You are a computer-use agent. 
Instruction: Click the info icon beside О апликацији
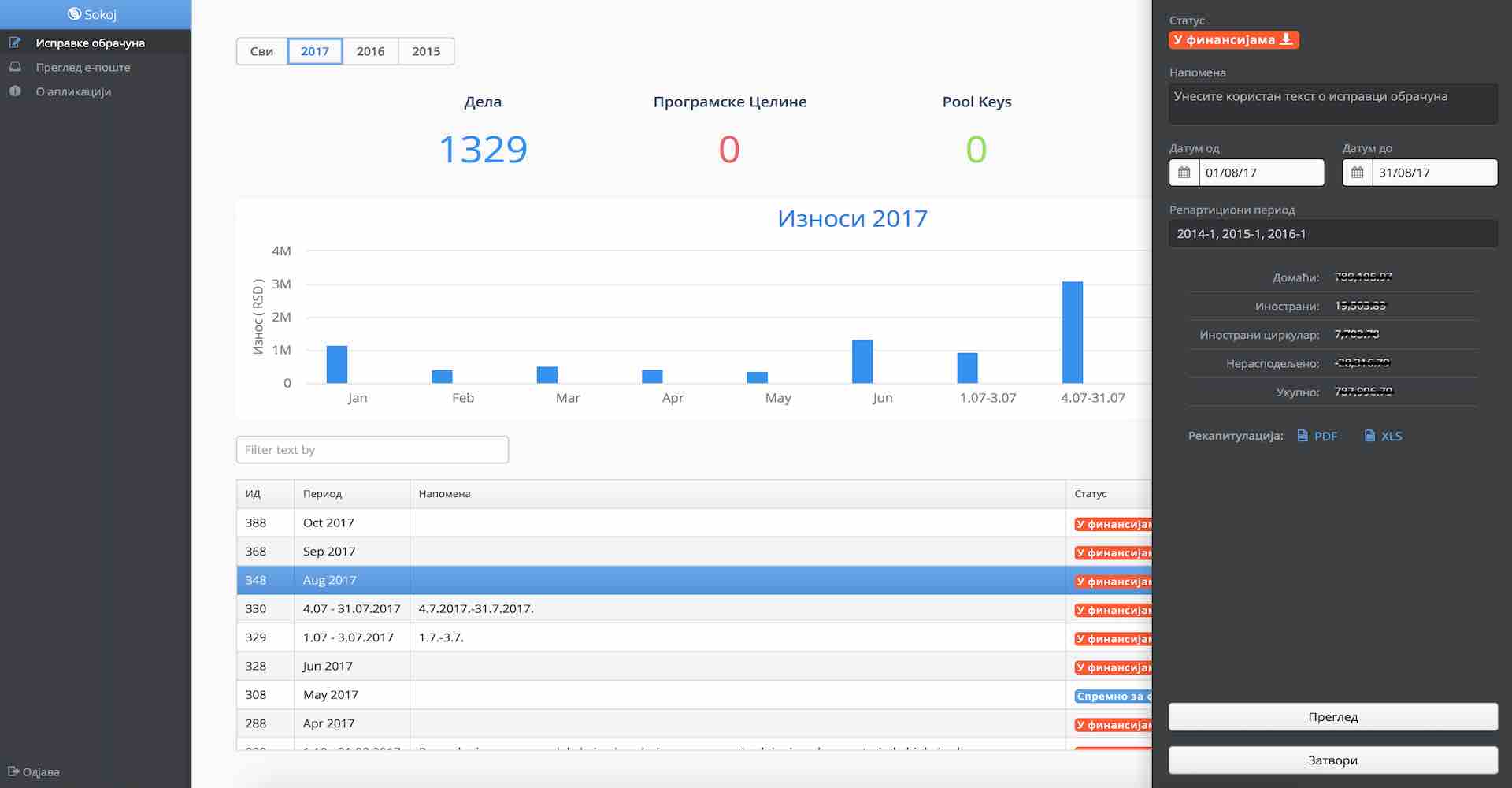pos(15,91)
